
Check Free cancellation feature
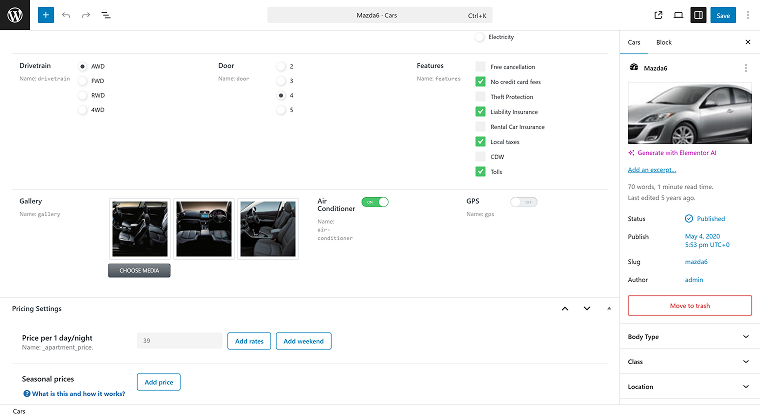[480, 66]
